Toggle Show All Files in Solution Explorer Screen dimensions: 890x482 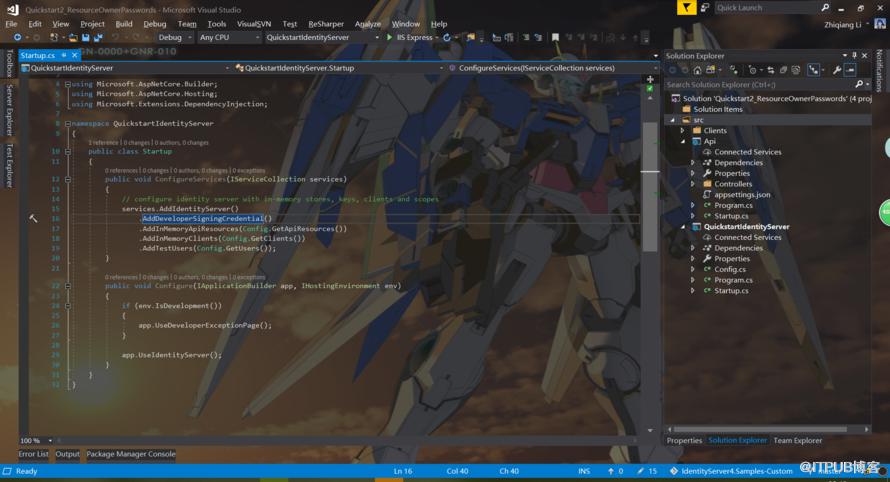coord(796,70)
